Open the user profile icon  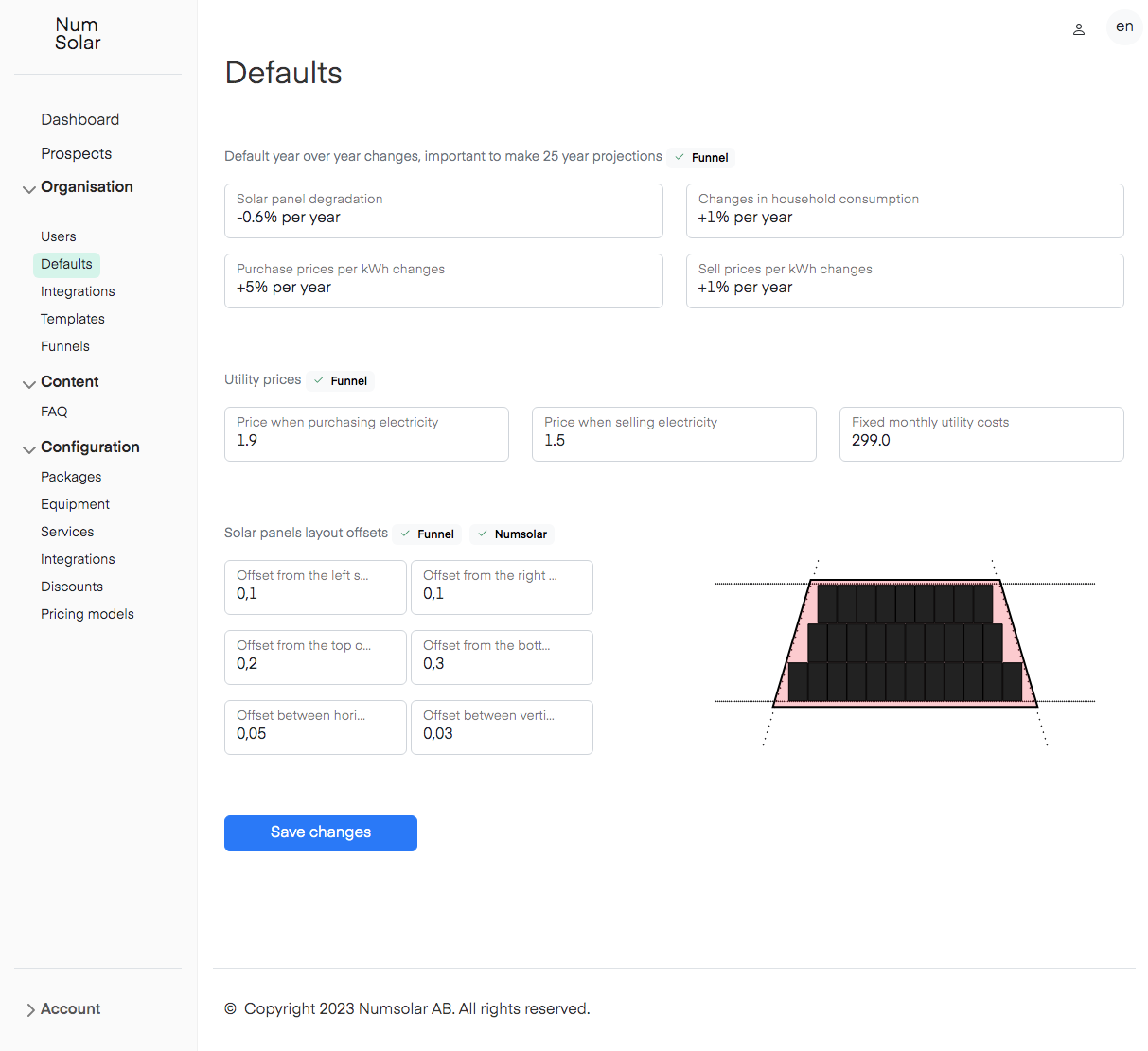tap(1078, 29)
